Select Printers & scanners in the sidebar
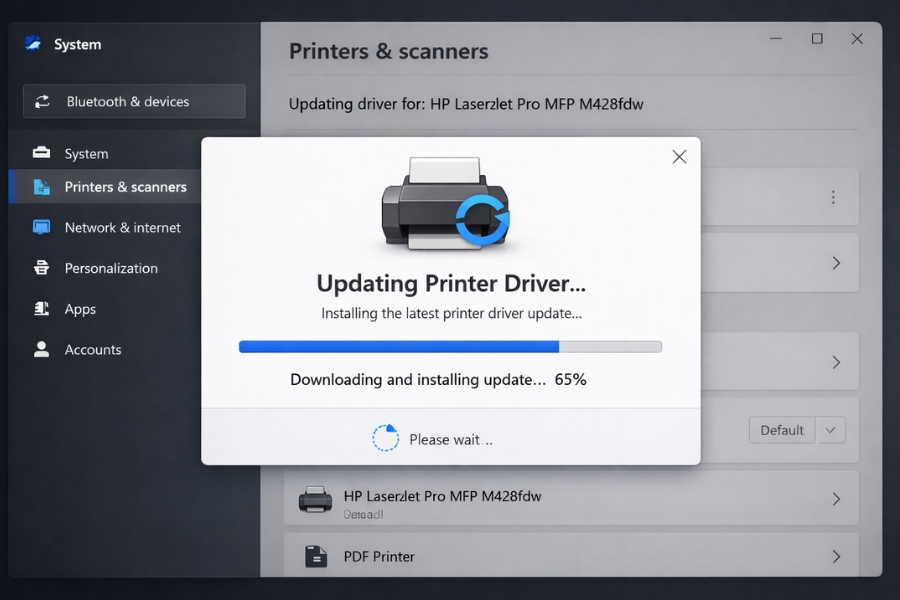900x600 pixels. [125, 187]
